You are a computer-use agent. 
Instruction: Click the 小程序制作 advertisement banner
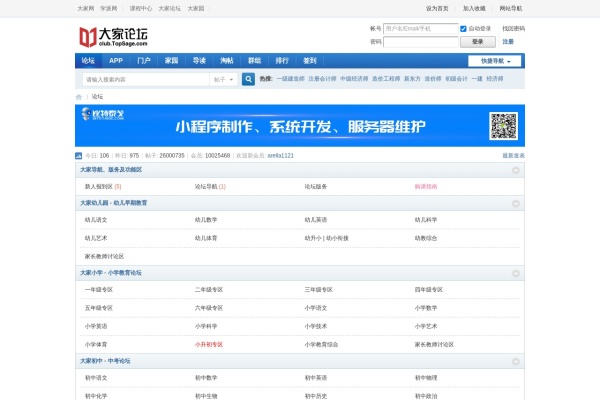coord(300,128)
